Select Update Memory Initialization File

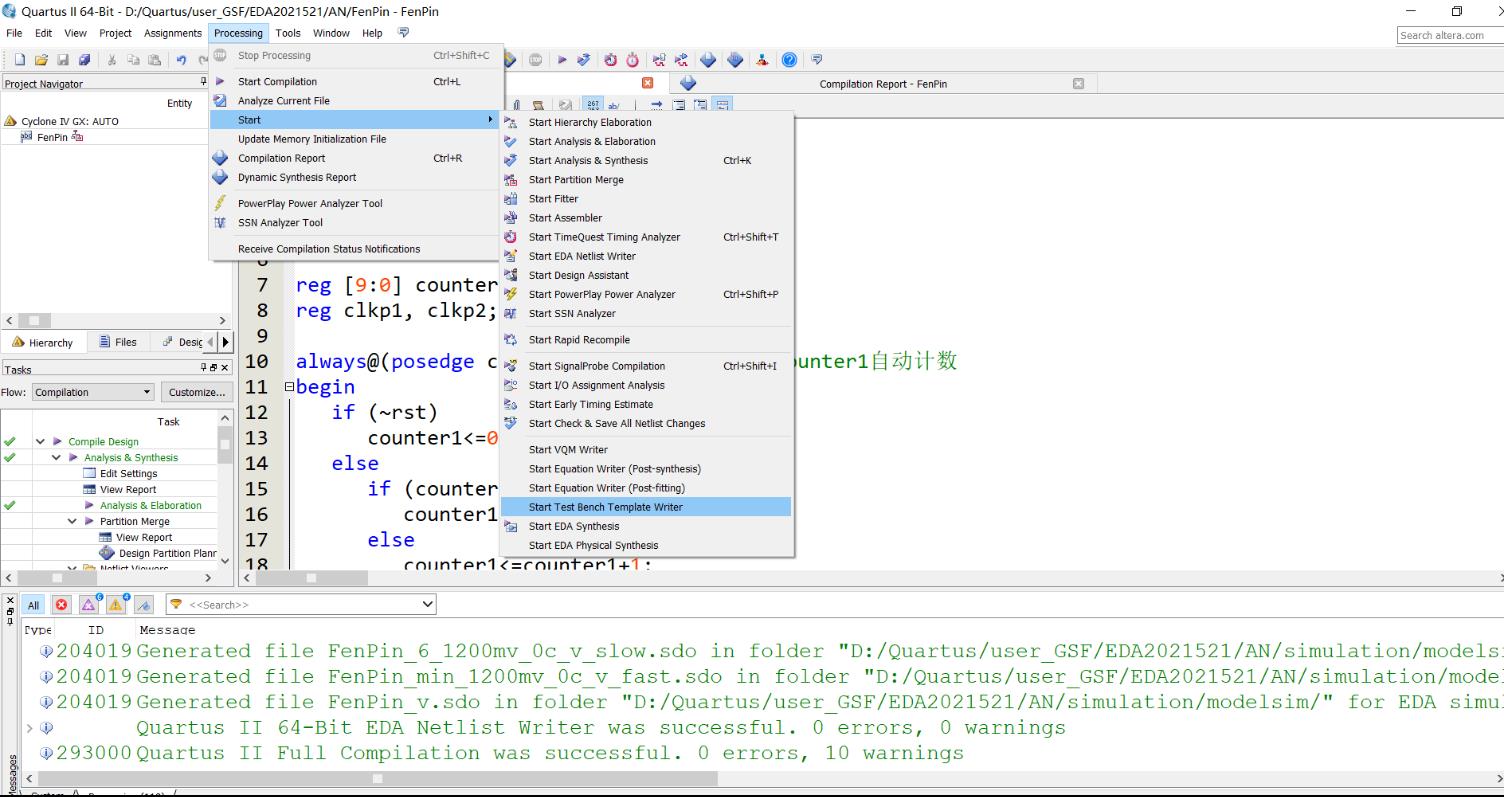(355, 139)
